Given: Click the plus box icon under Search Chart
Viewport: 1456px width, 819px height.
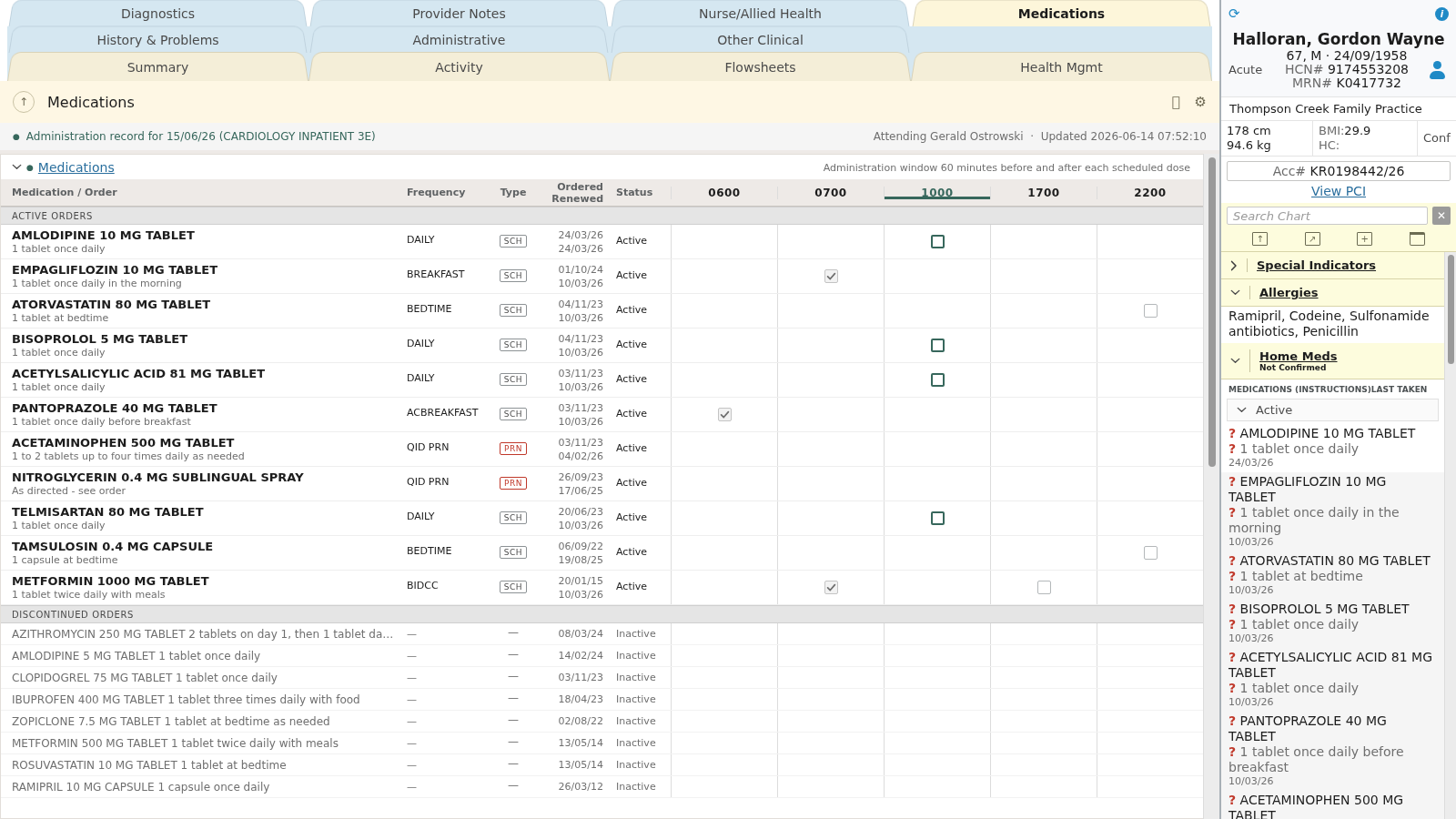Looking at the screenshot, I should click(x=1364, y=238).
